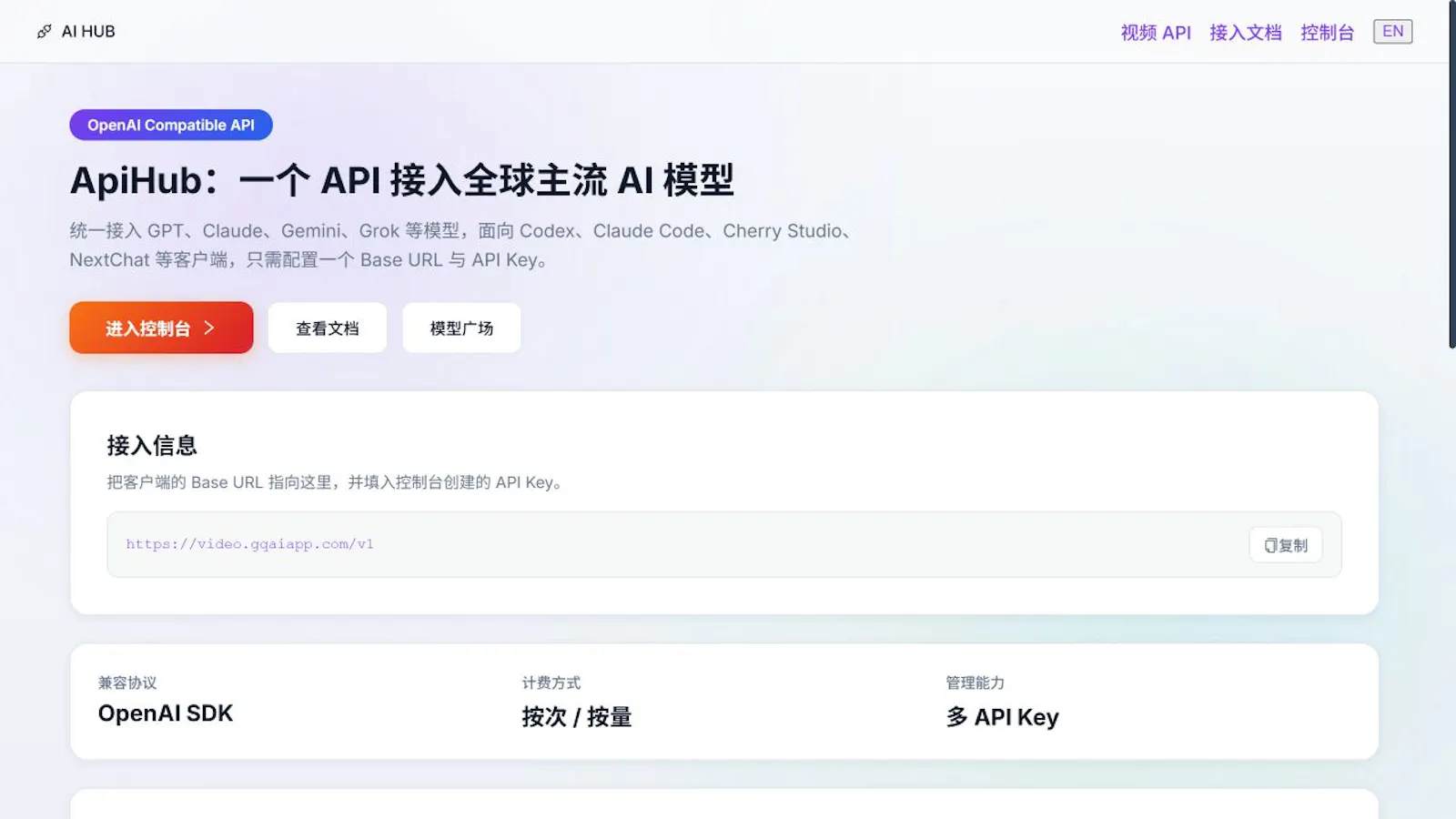Open the 模型广场 button

tap(461, 328)
